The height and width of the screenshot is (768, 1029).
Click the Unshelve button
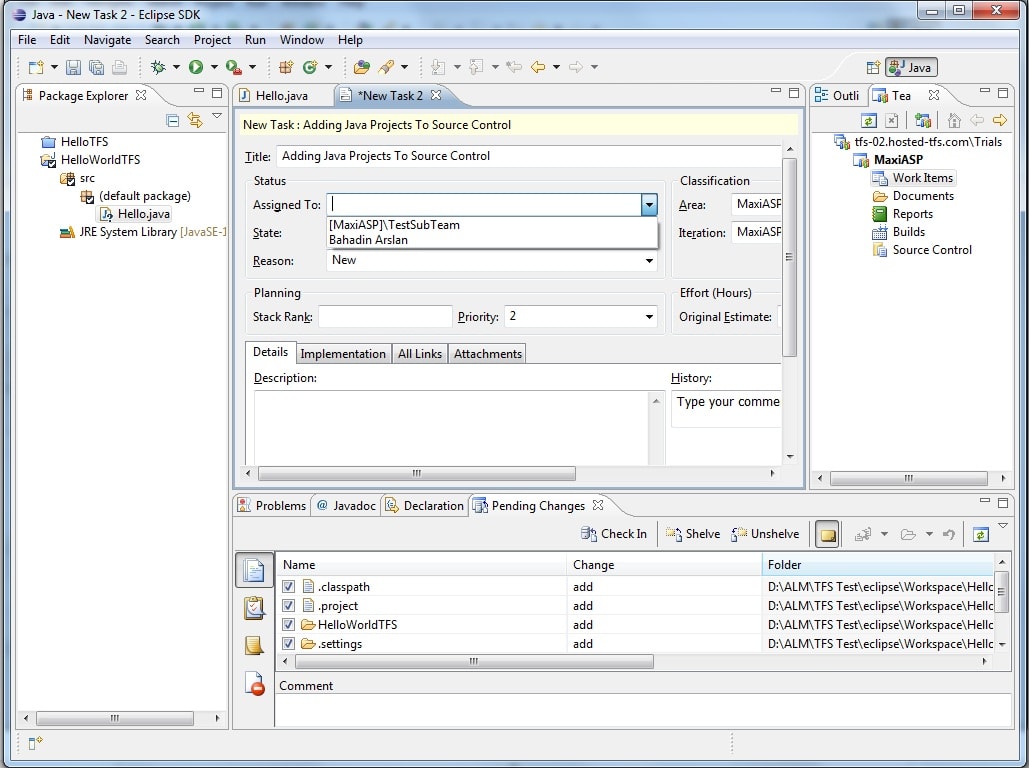click(x=765, y=534)
